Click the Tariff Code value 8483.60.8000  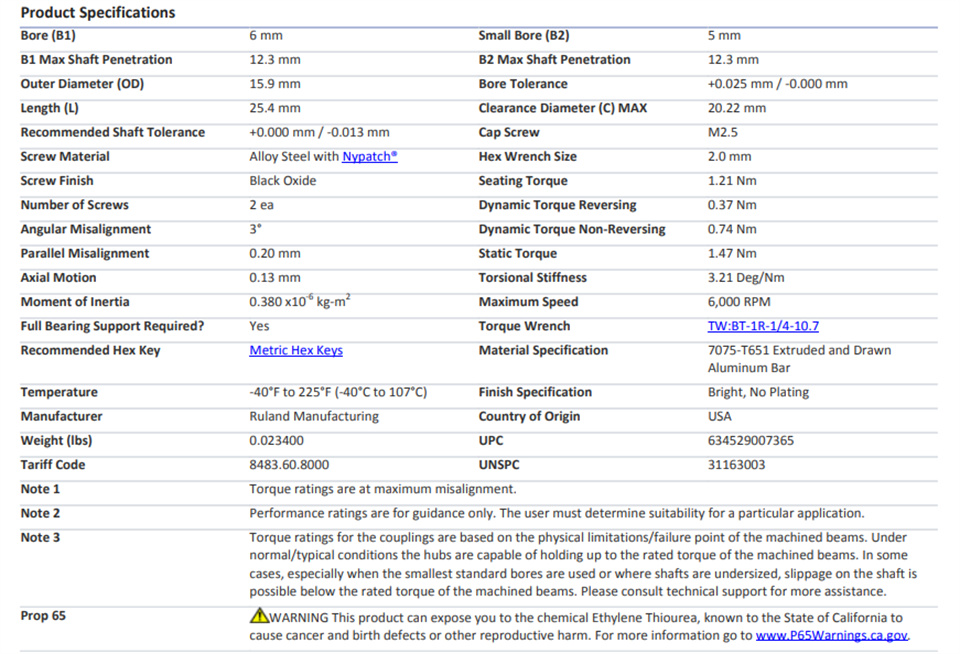289,465
